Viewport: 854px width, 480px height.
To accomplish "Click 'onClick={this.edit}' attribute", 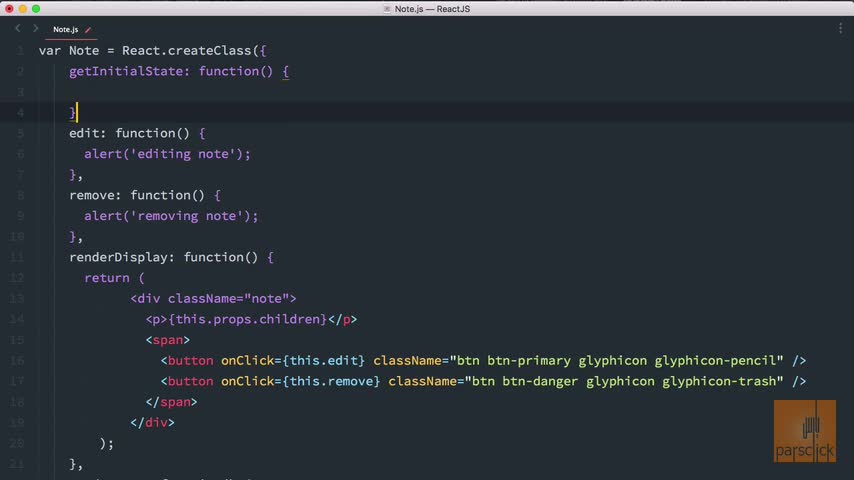I will coord(293,361).
